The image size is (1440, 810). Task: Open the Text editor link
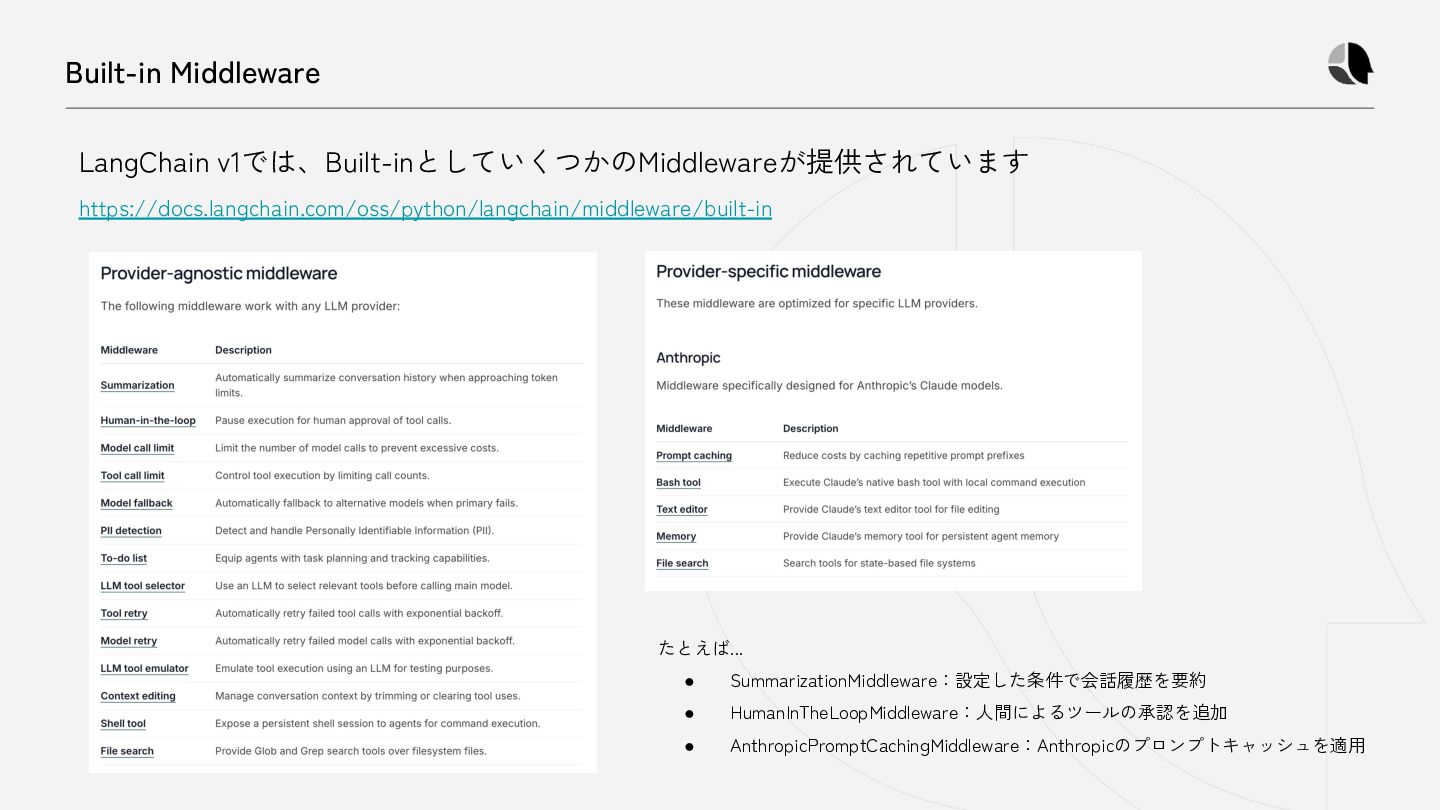coord(682,509)
